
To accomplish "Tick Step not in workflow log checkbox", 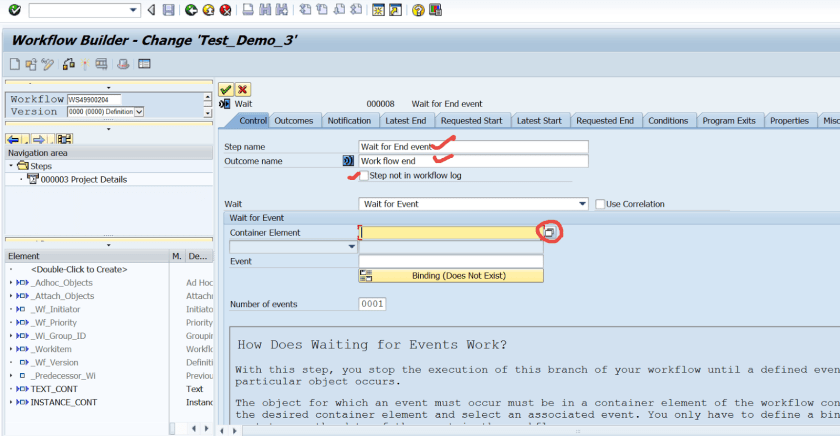I will tap(364, 176).
